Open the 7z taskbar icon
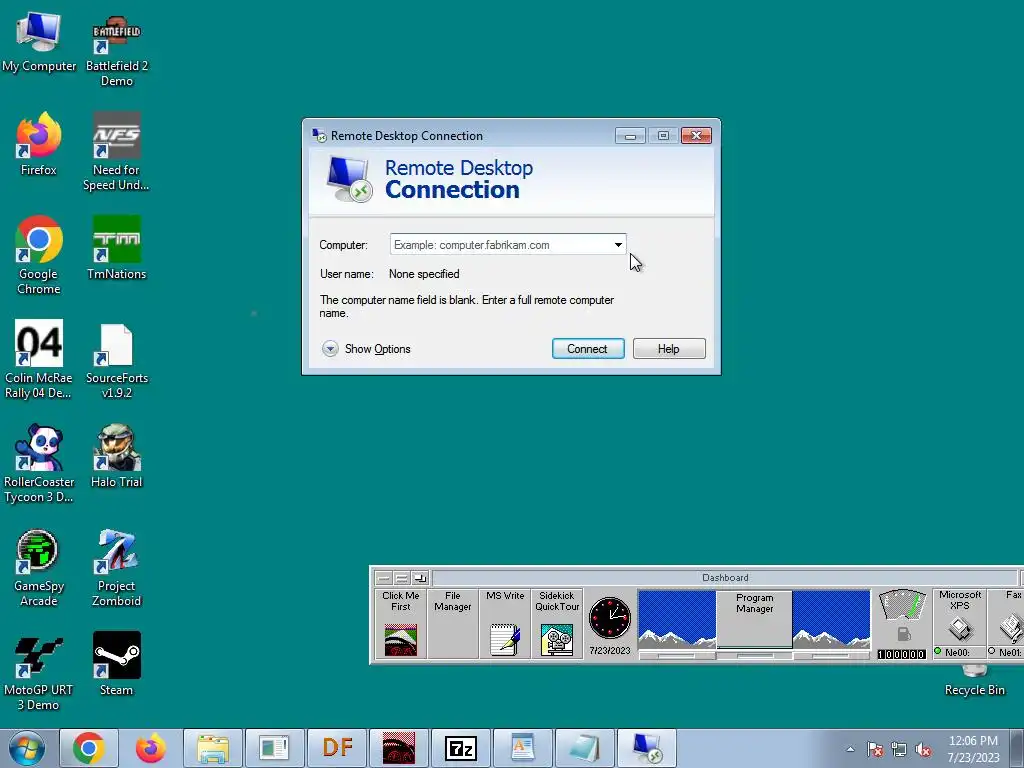The image size is (1024, 768). click(x=461, y=748)
